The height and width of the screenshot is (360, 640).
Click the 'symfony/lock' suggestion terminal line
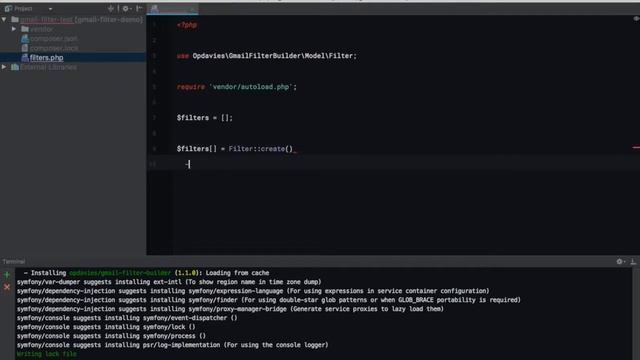tap(106, 327)
